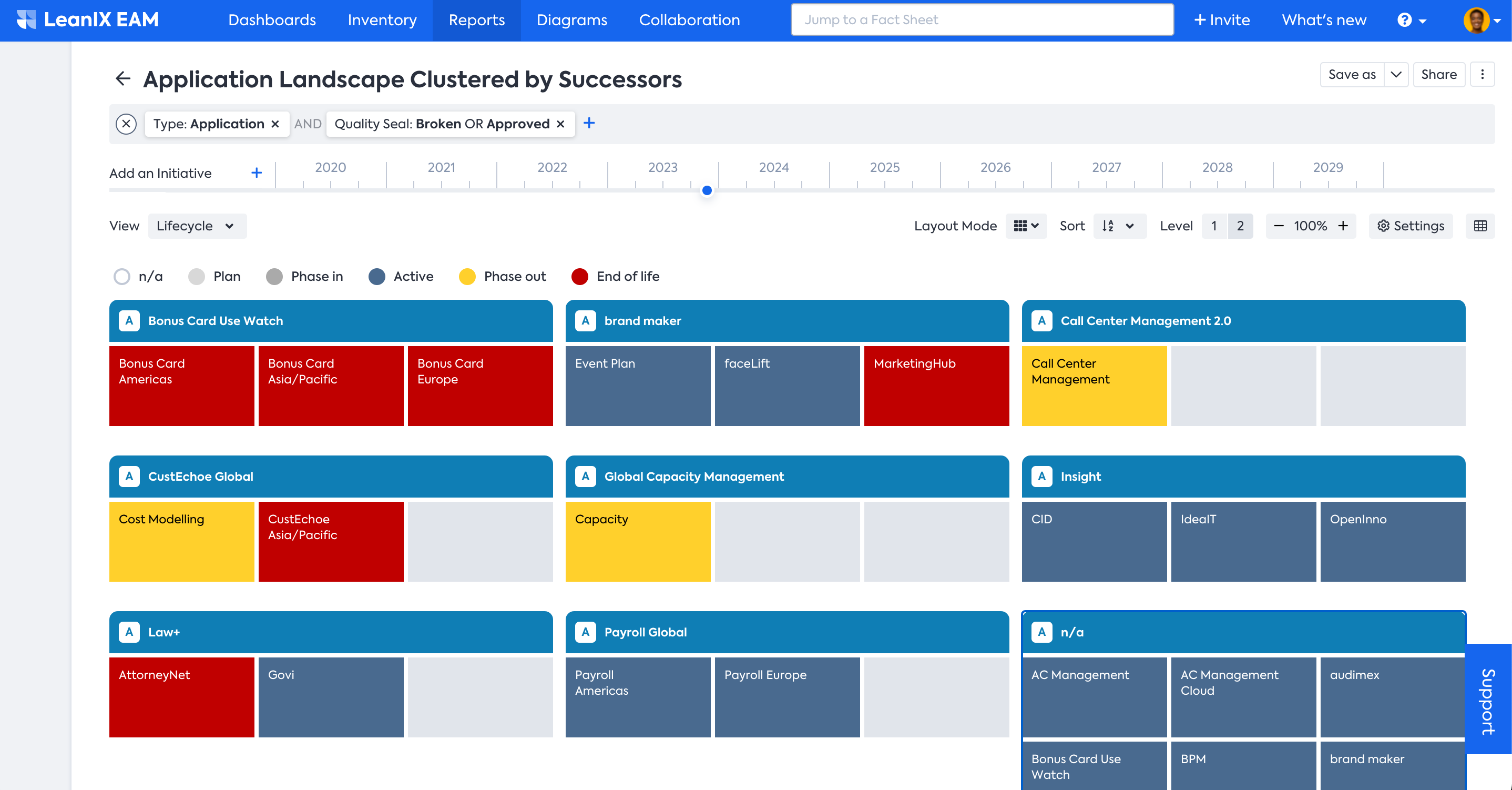Toggle the End of life legend item
1512x790 pixels.
[616, 276]
